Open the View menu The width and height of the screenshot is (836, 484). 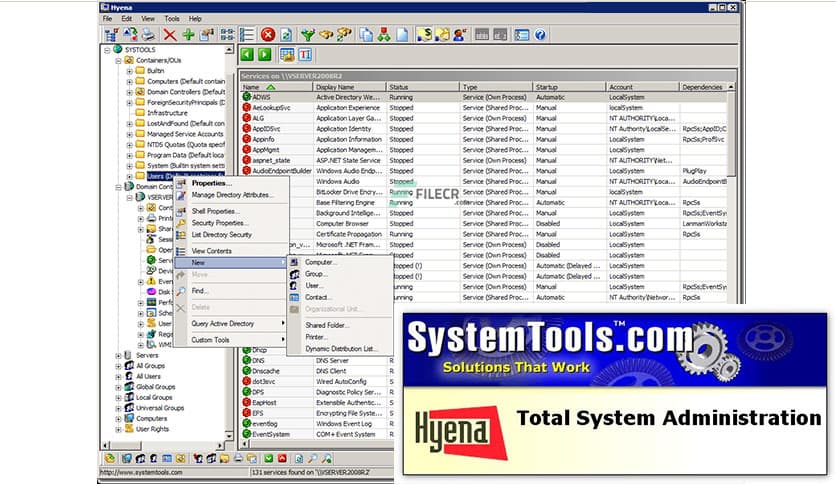148,19
